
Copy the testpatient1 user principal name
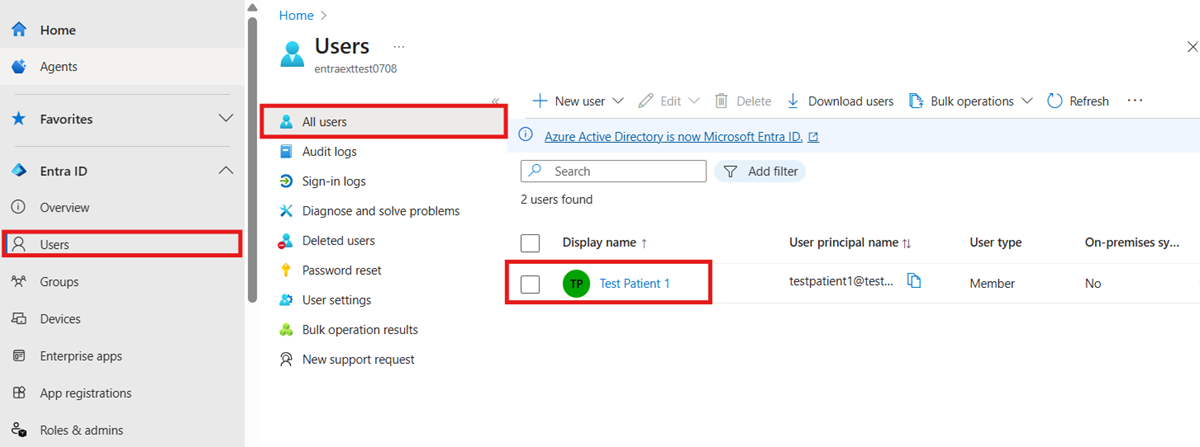coord(914,281)
